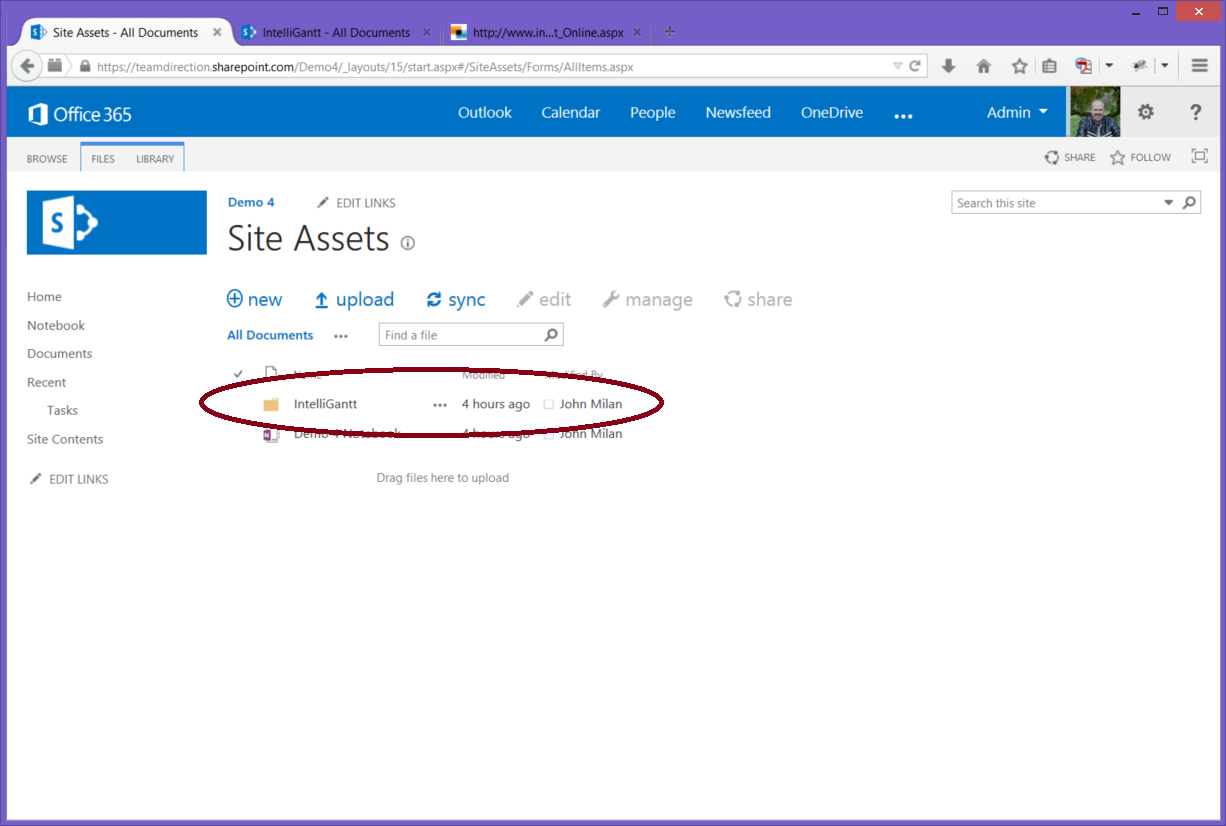Open the IntelliGantt folder icon
The width and height of the screenshot is (1226, 826).
(271, 404)
